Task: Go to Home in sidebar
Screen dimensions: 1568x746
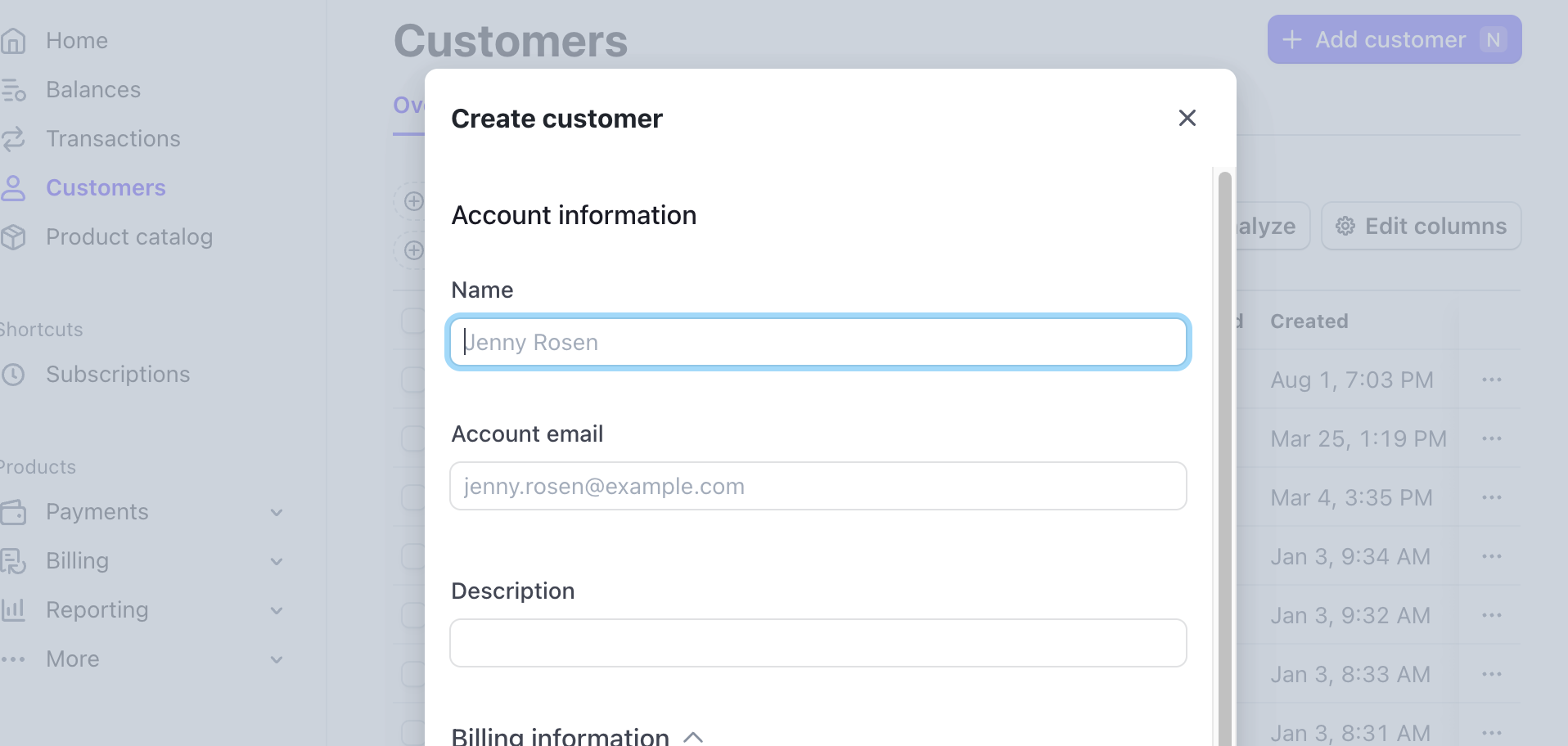Action: [77, 41]
